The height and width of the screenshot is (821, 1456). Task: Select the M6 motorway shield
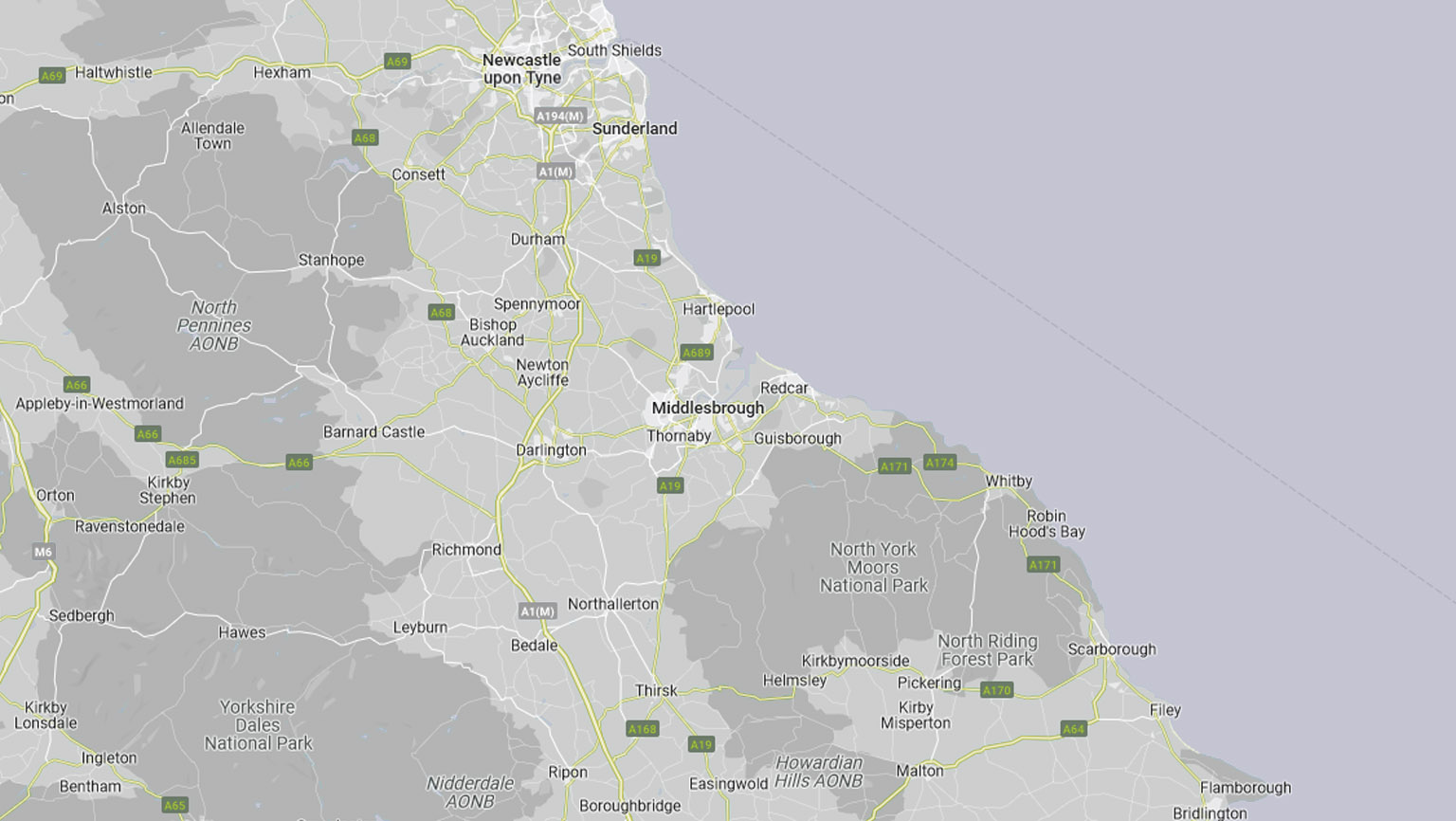(44, 552)
